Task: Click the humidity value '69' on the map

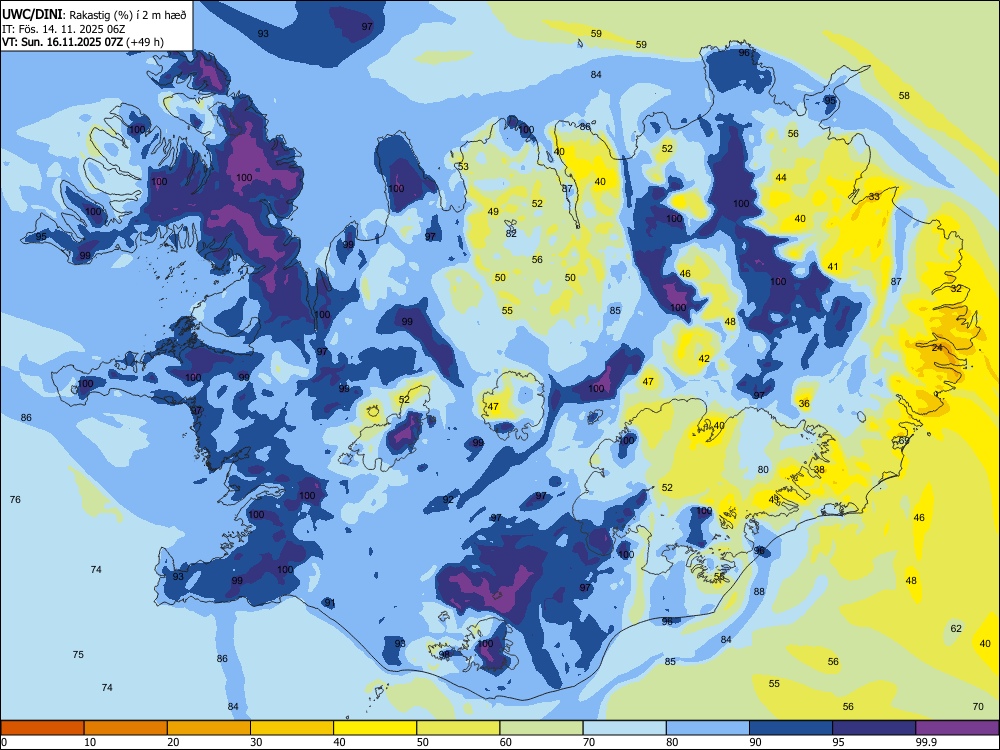Action: point(904,441)
